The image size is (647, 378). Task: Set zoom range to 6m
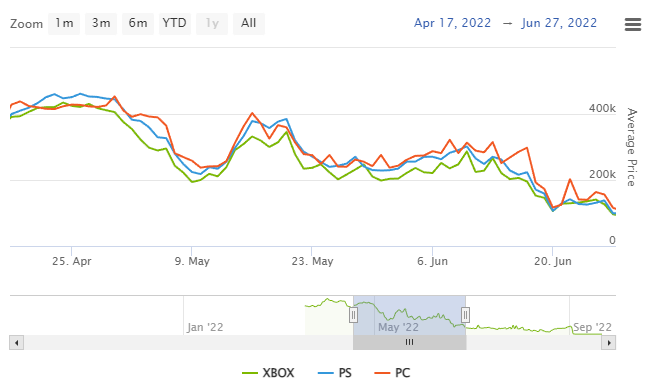click(x=138, y=24)
